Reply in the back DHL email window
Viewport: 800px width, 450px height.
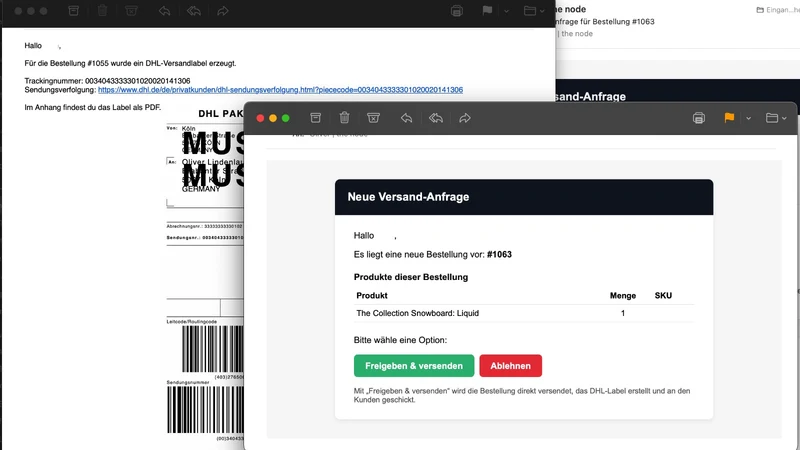[164, 11]
